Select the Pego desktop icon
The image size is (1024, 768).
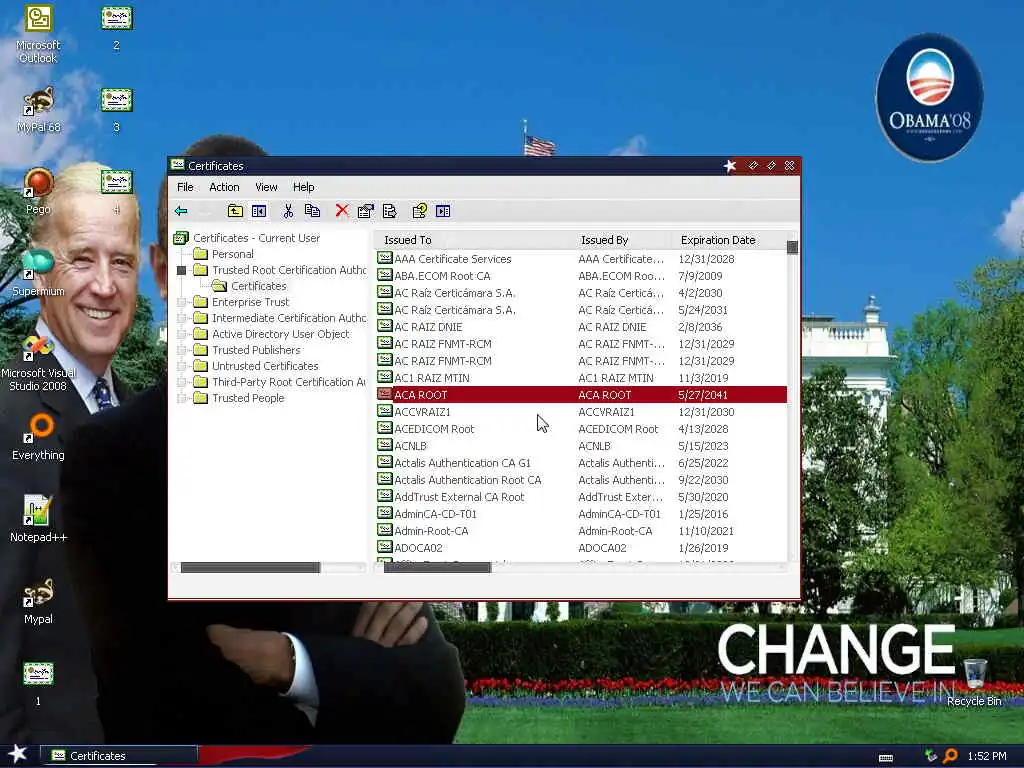pos(38,192)
